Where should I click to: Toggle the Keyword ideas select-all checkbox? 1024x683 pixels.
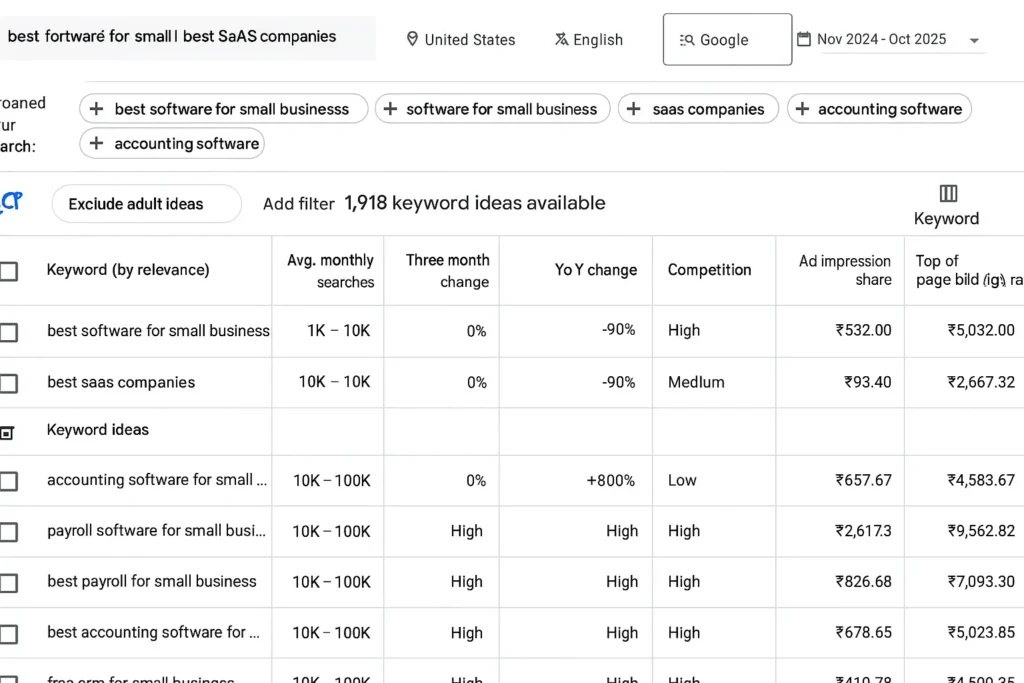click(x=10, y=431)
